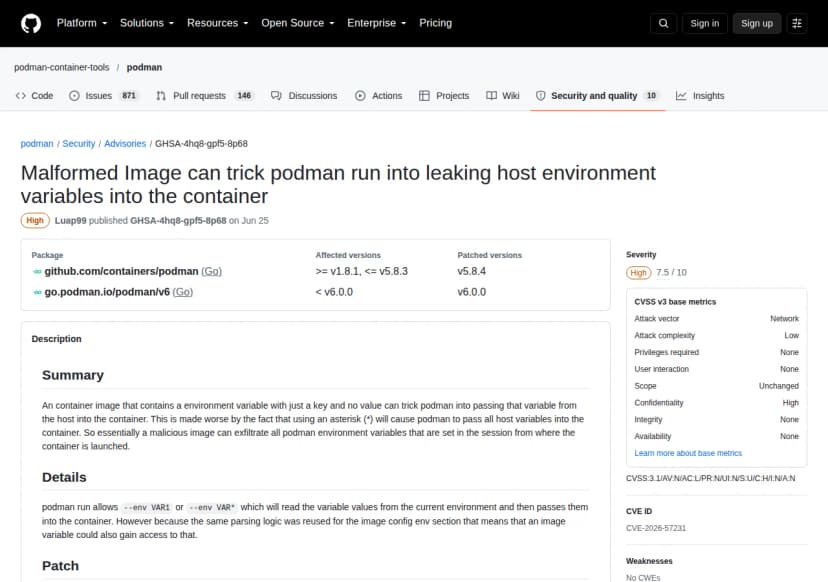Open the Pull requests tab
The image size is (828, 582).
[x=205, y=96]
